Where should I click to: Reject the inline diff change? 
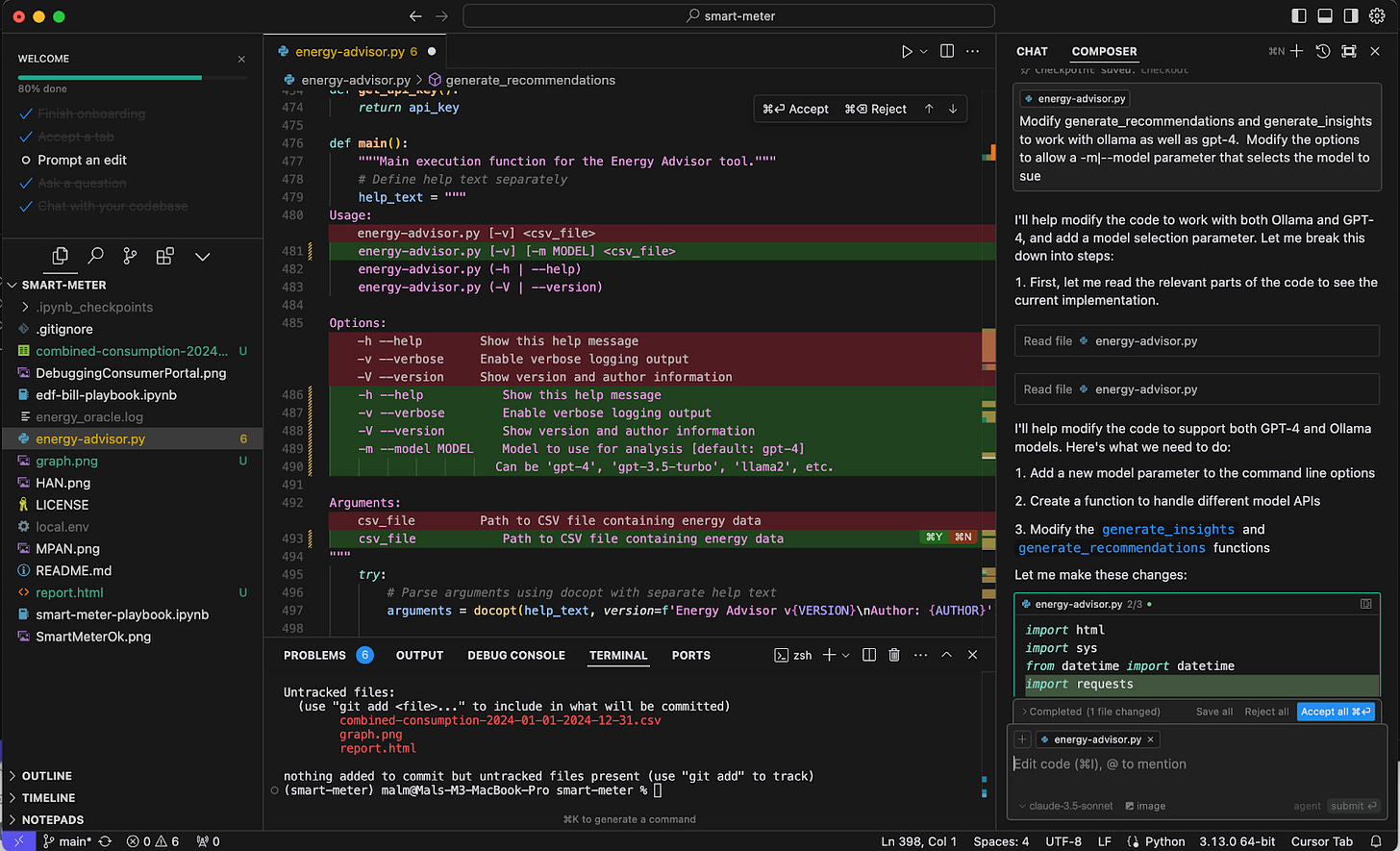(875, 109)
